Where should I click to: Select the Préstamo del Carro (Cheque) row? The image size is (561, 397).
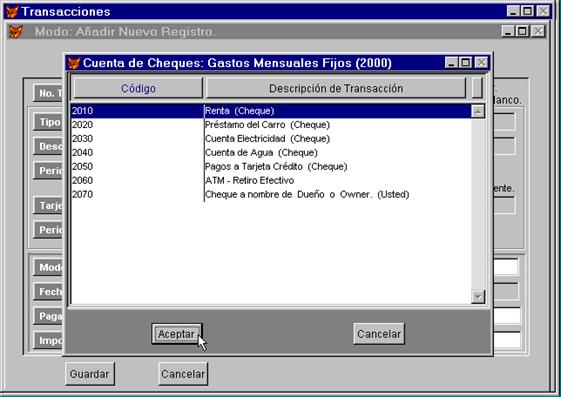(271, 125)
